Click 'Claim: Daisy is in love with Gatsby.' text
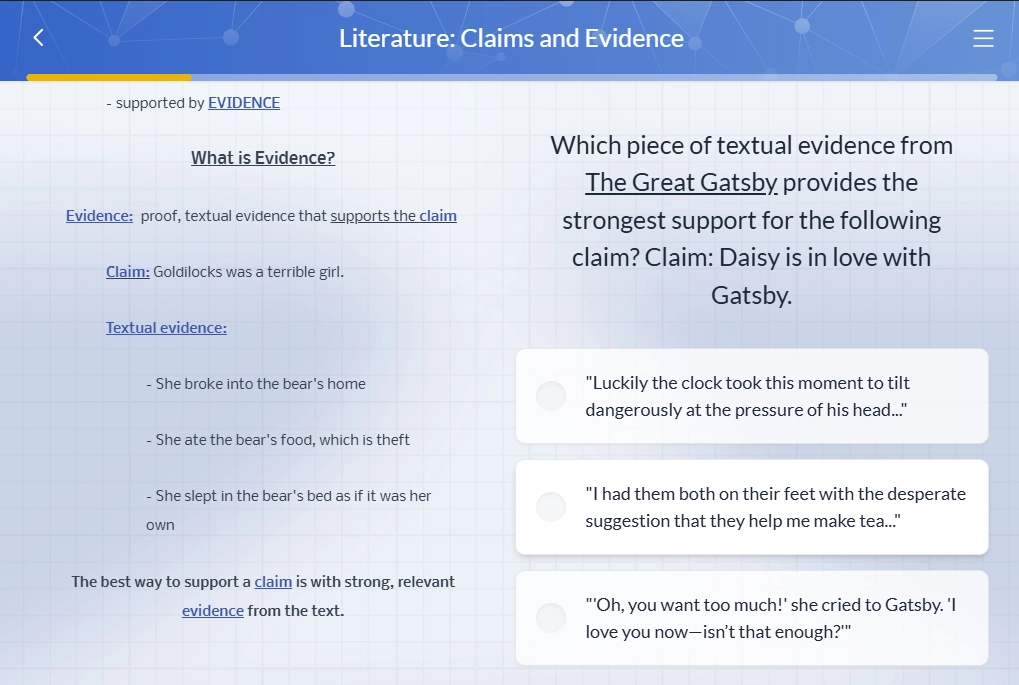The height and width of the screenshot is (685, 1019). (752, 276)
